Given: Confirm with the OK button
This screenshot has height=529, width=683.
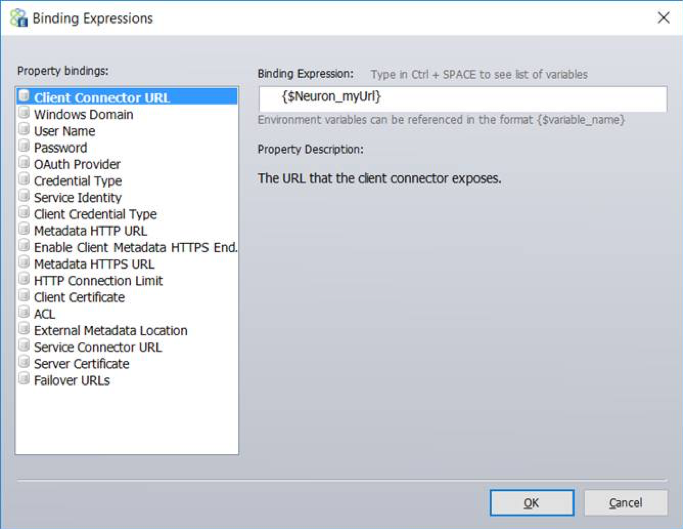Looking at the screenshot, I should coord(532,503).
